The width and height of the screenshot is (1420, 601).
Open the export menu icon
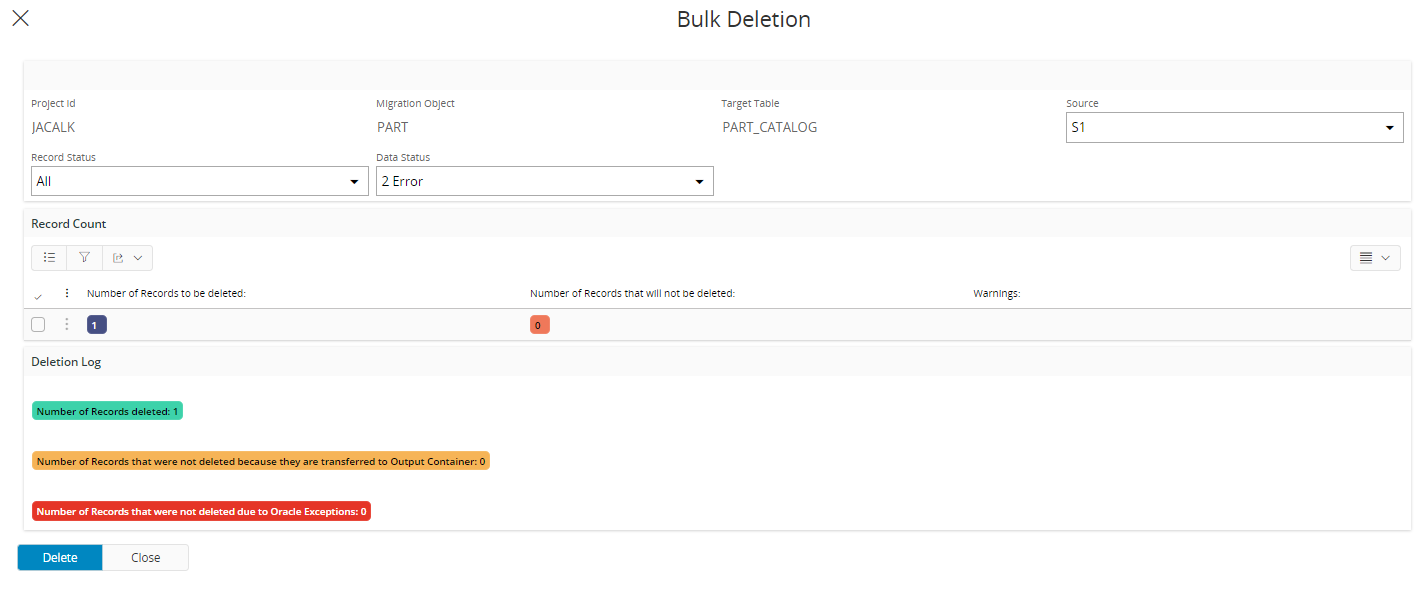(127, 258)
